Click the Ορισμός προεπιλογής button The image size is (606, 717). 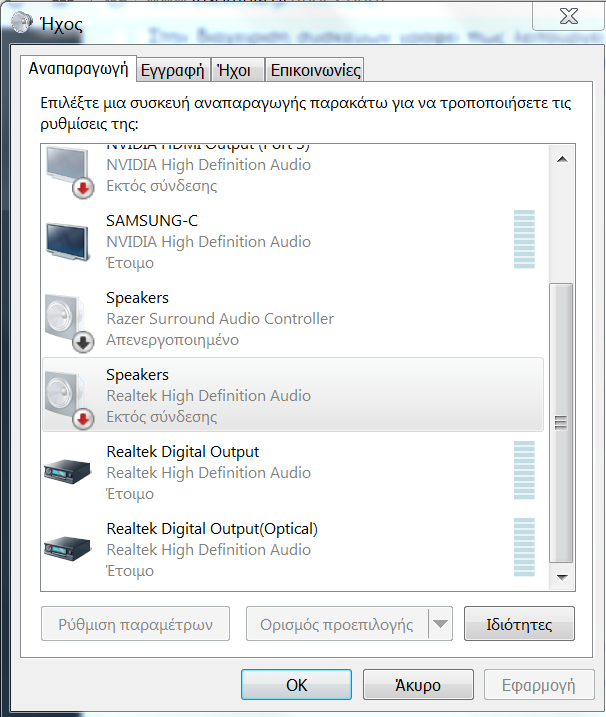(x=337, y=624)
